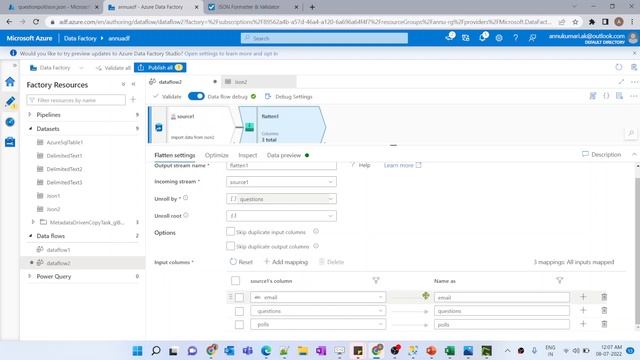Open File Explorer from the taskbar
640x360 pixels.
pyautogui.click(x=302, y=351)
